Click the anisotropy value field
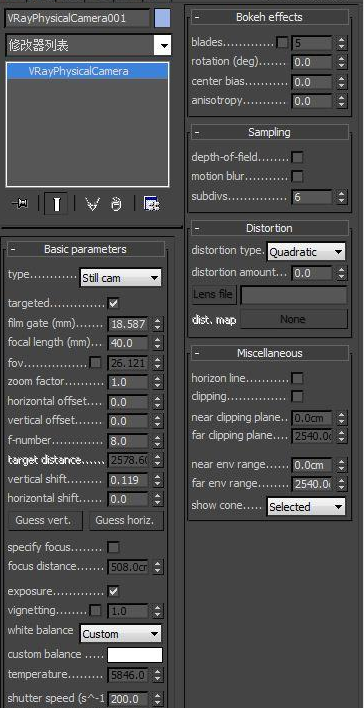This screenshot has height=708, width=364. pyautogui.click(x=312, y=102)
